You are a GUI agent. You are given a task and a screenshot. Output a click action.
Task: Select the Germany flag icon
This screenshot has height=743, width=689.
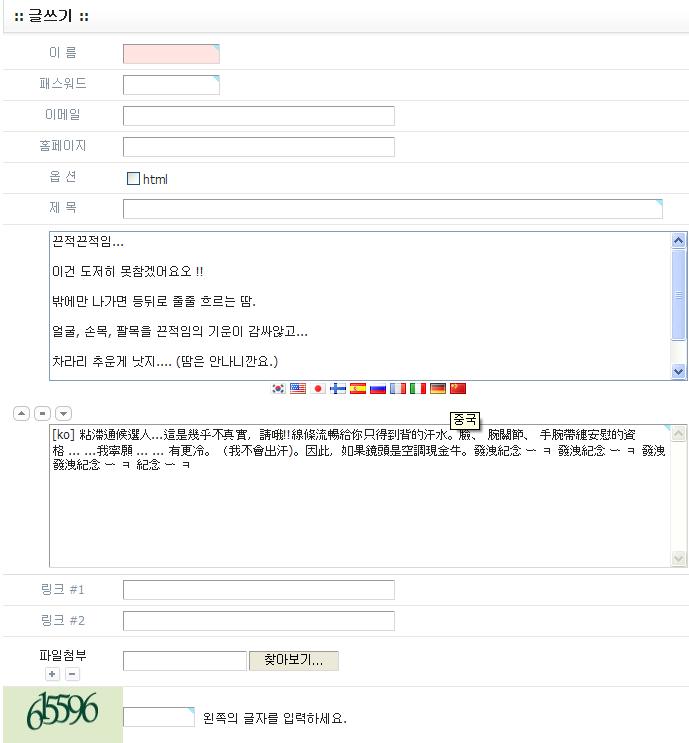click(x=437, y=389)
